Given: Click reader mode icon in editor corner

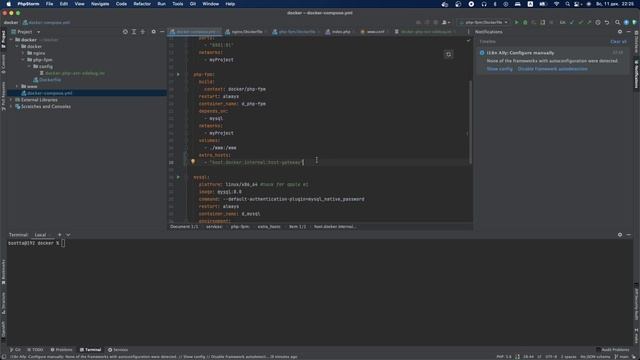Looking at the screenshot, I should (x=449, y=54).
